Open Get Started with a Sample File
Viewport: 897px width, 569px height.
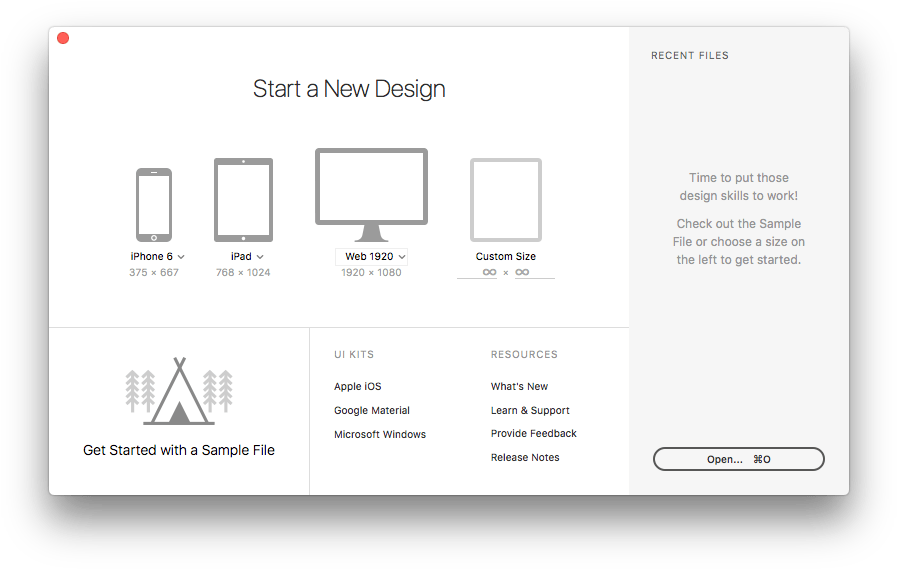[x=179, y=450]
